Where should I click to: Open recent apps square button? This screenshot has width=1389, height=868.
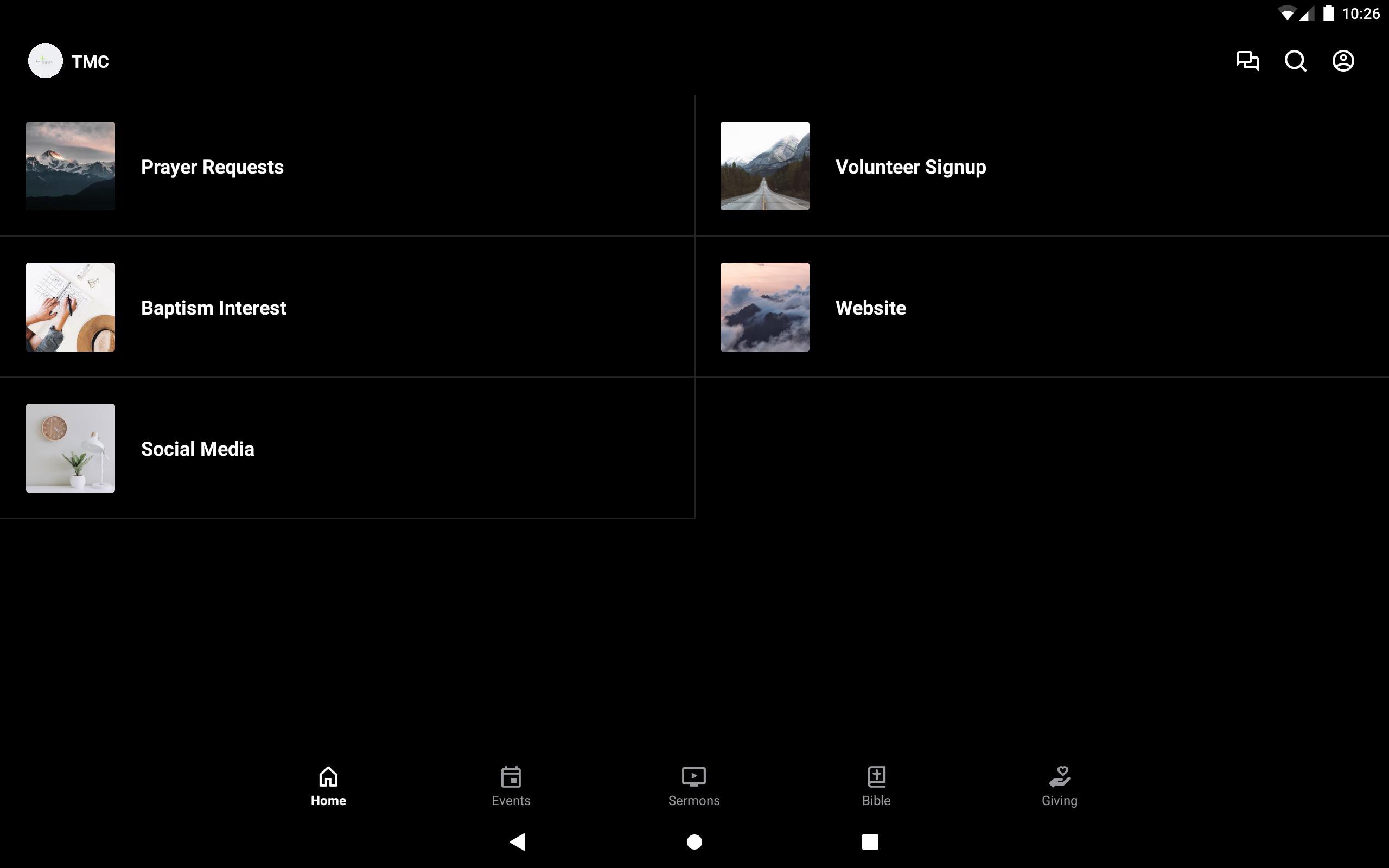870,841
